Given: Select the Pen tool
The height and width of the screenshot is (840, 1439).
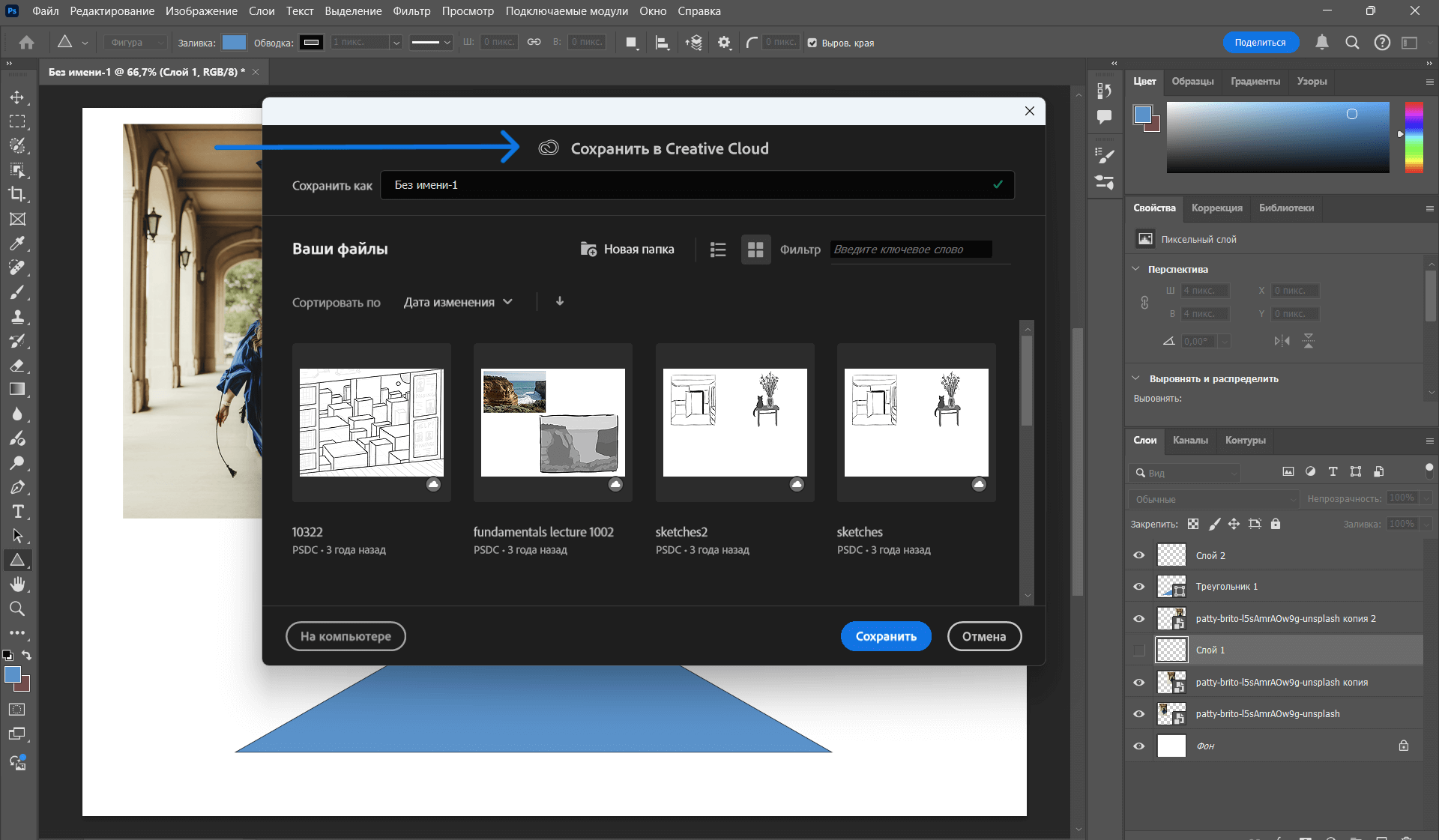Looking at the screenshot, I should pos(17,487).
